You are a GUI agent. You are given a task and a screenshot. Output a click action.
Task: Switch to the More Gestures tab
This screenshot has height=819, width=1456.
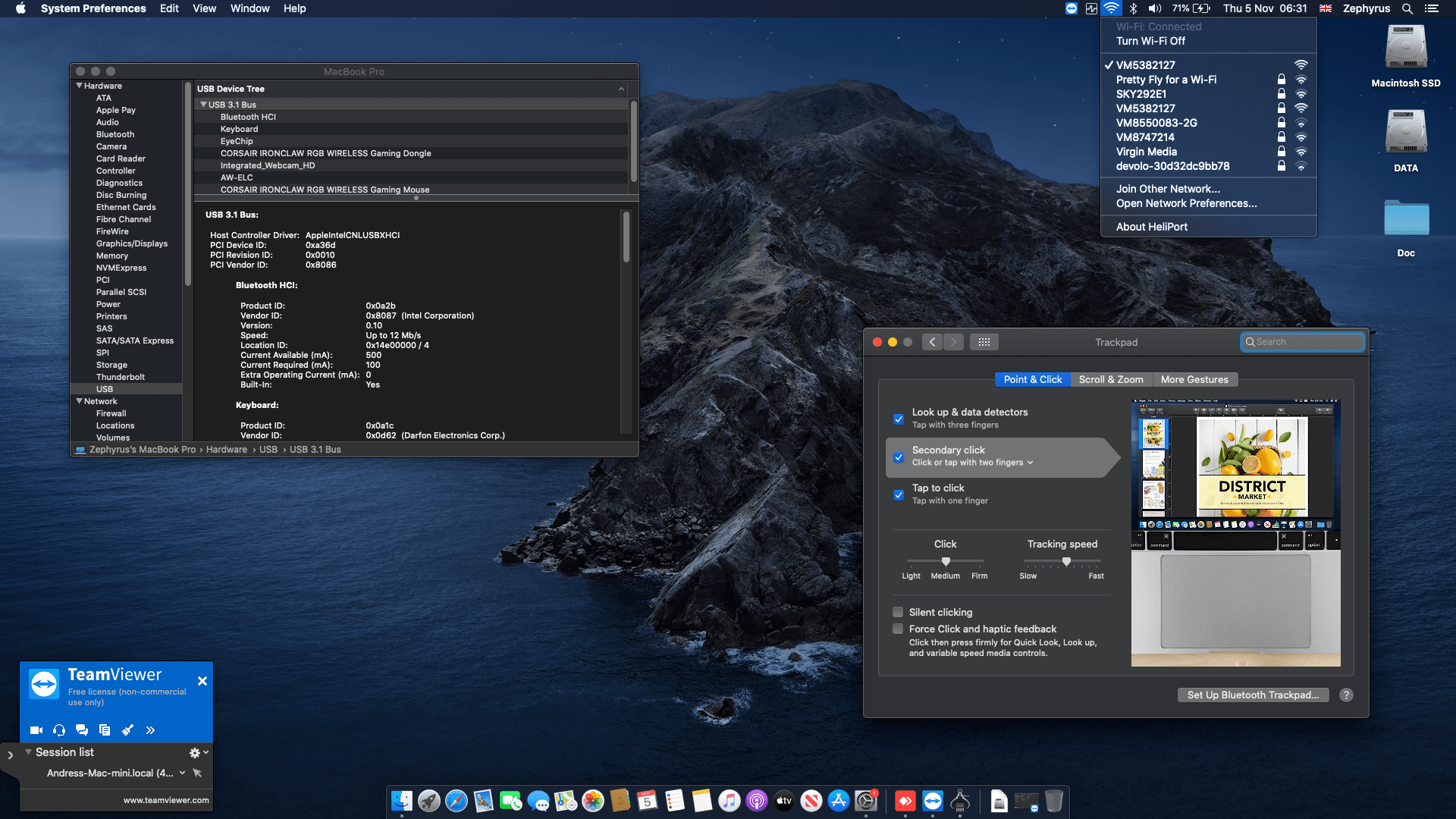pyautogui.click(x=1194, y=379)
